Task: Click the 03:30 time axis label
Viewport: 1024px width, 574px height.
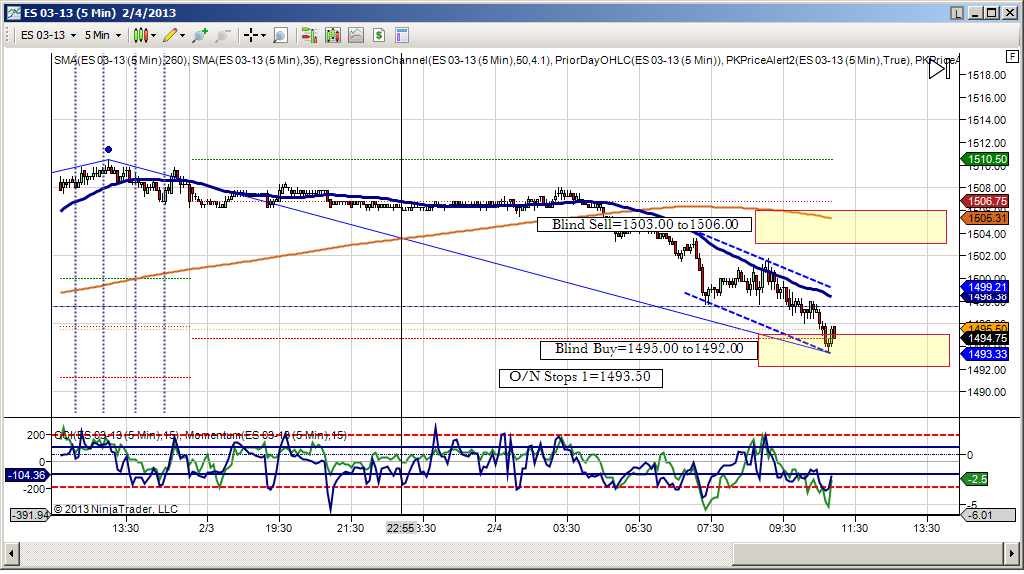Action: [x=566, y=528]
